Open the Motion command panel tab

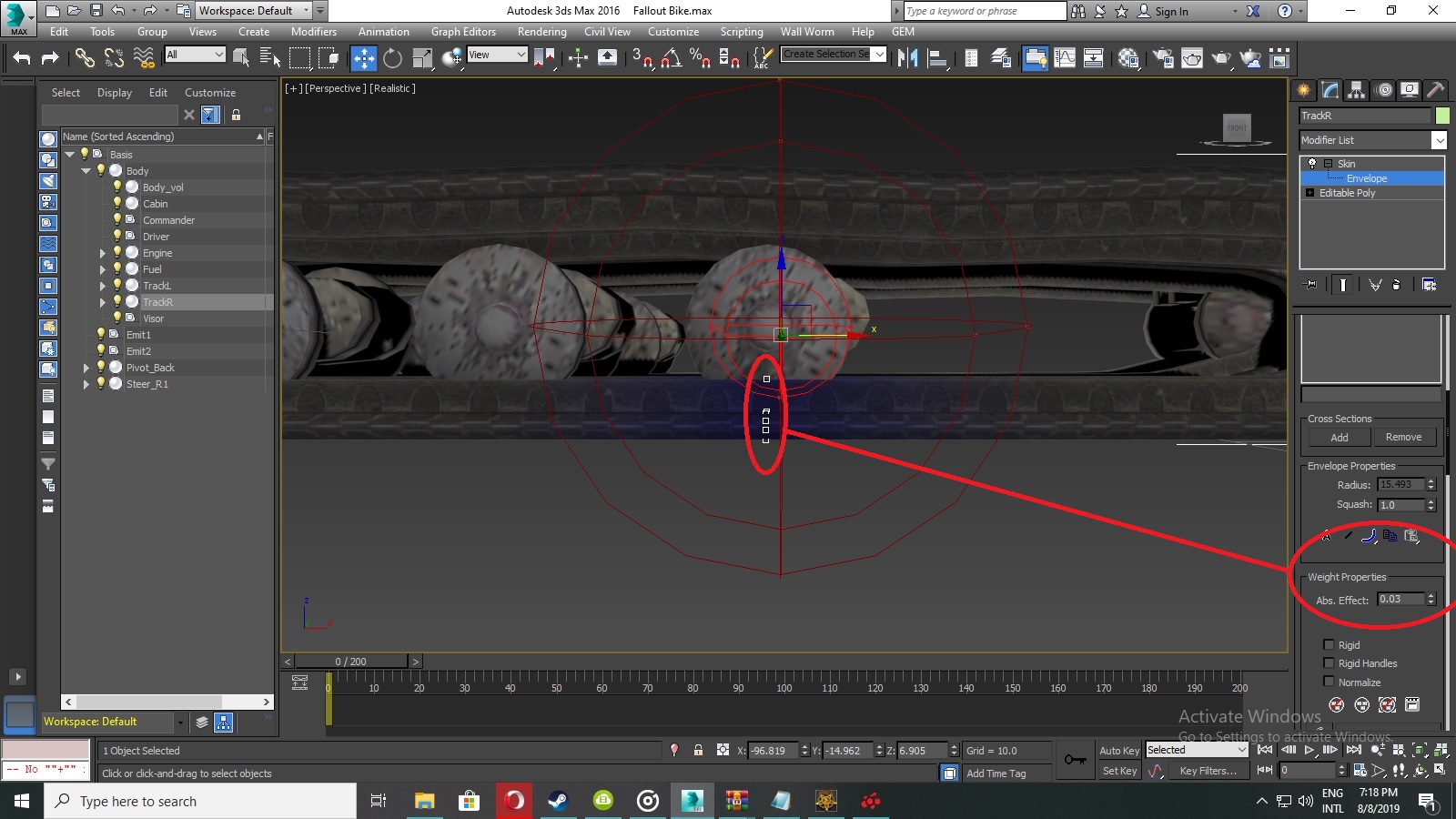[1384, 89]
